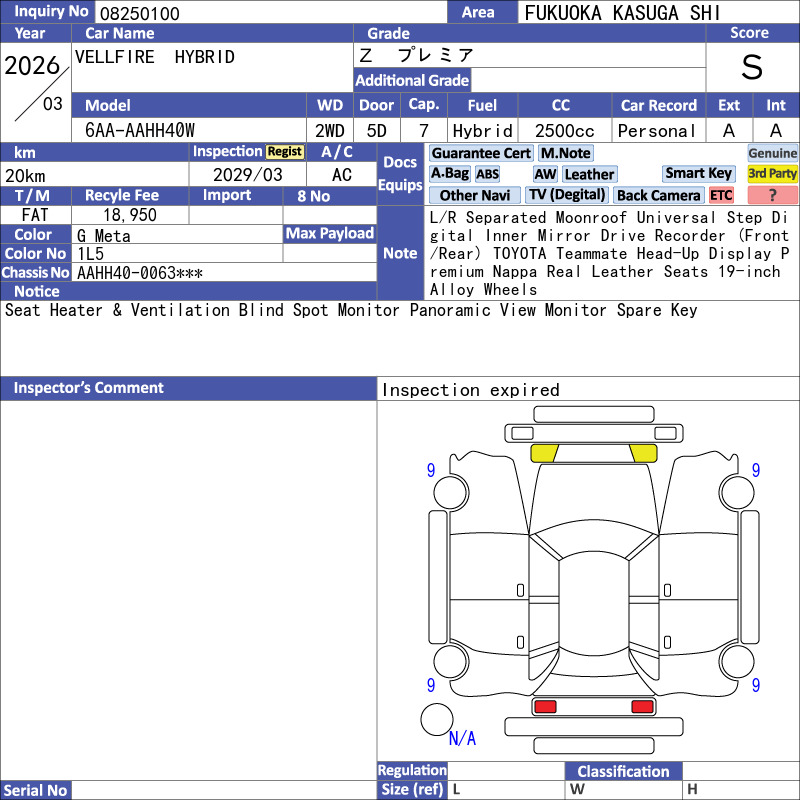Click the Personal car record value
The height and width of the screenshot is (800, 800).
tap(657, 131)
